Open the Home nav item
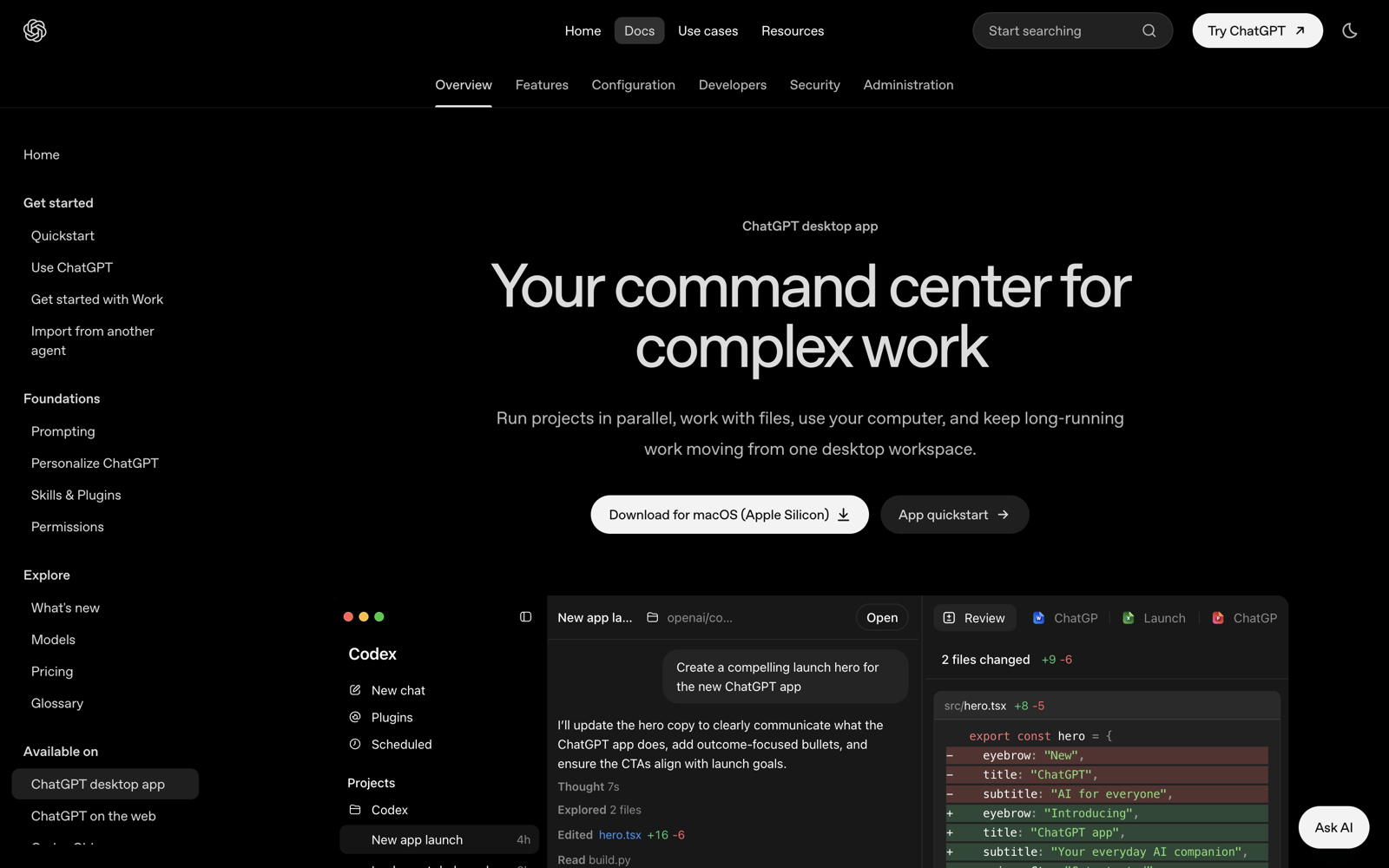This screenshot has width=1389, height=868. (583, 30)
